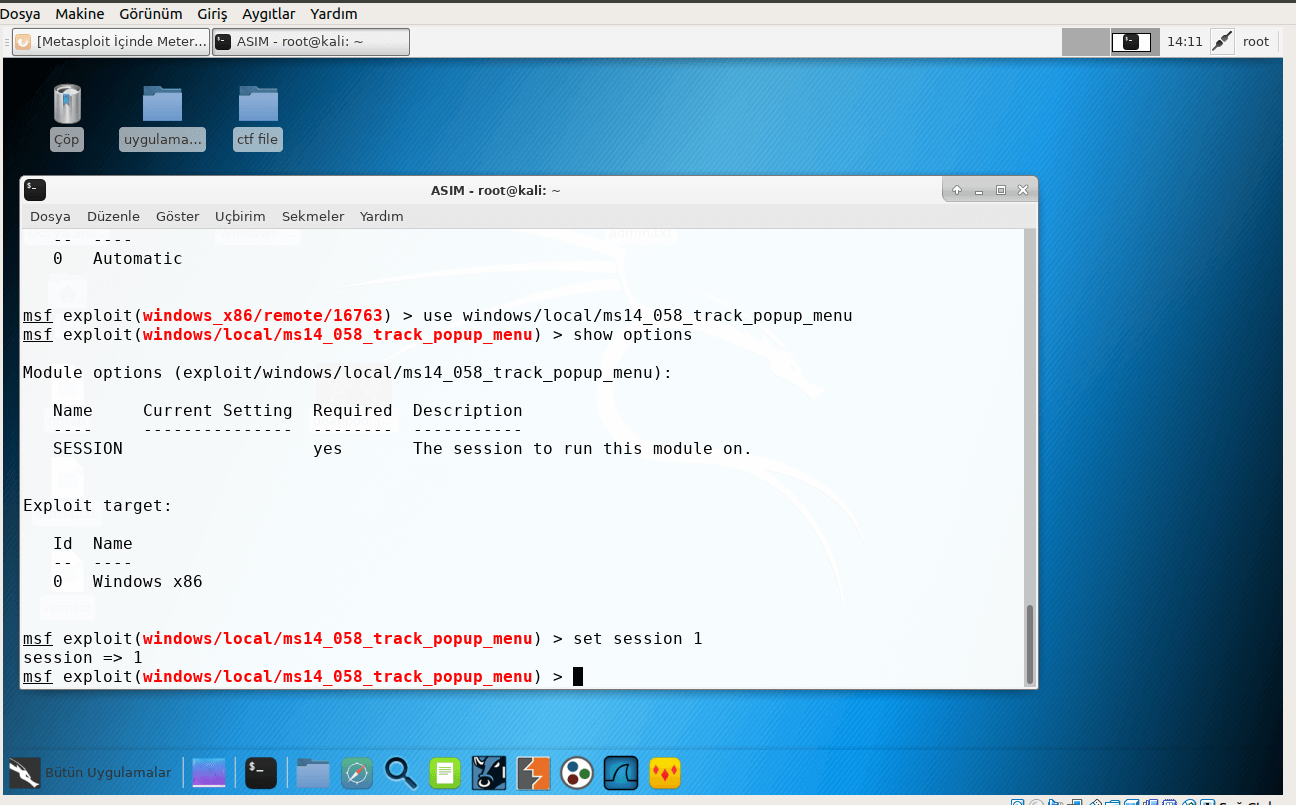The height and width of the screenshot is (805, 1296).
Task: Click 'The session to run this module on.' description
Action: 583,448
